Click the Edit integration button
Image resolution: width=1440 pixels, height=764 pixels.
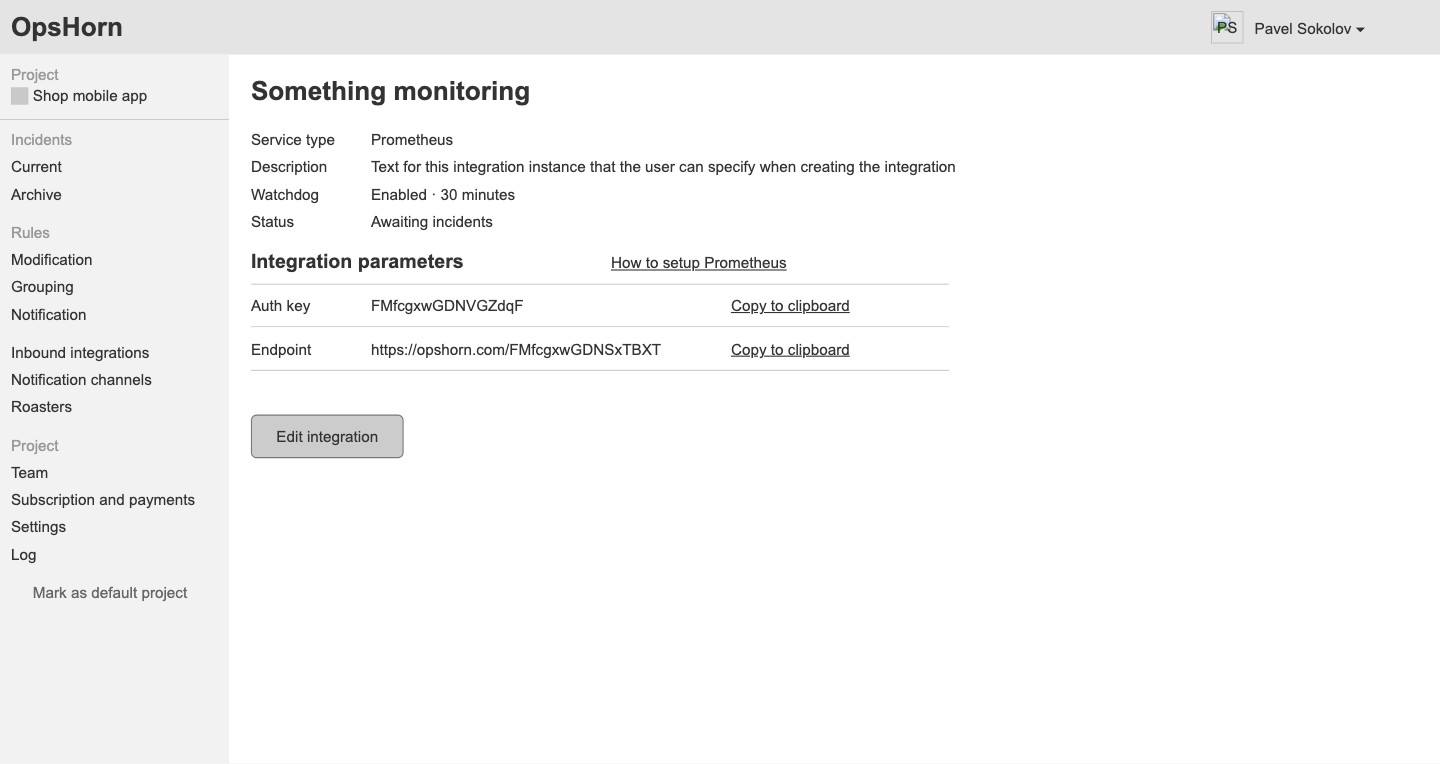(327, 437)
